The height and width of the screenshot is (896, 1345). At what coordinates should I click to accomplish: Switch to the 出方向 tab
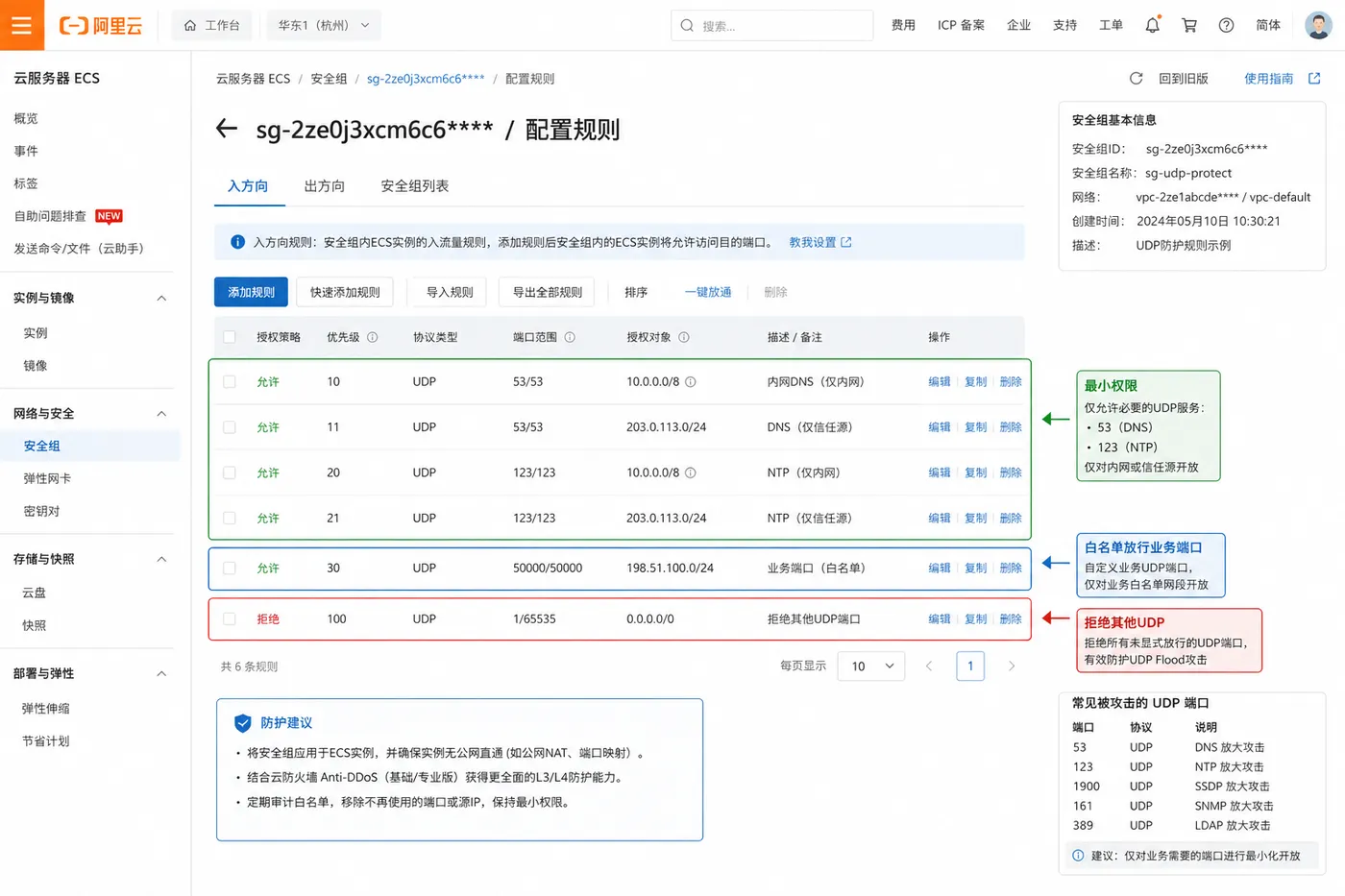[x=325, y=186]
